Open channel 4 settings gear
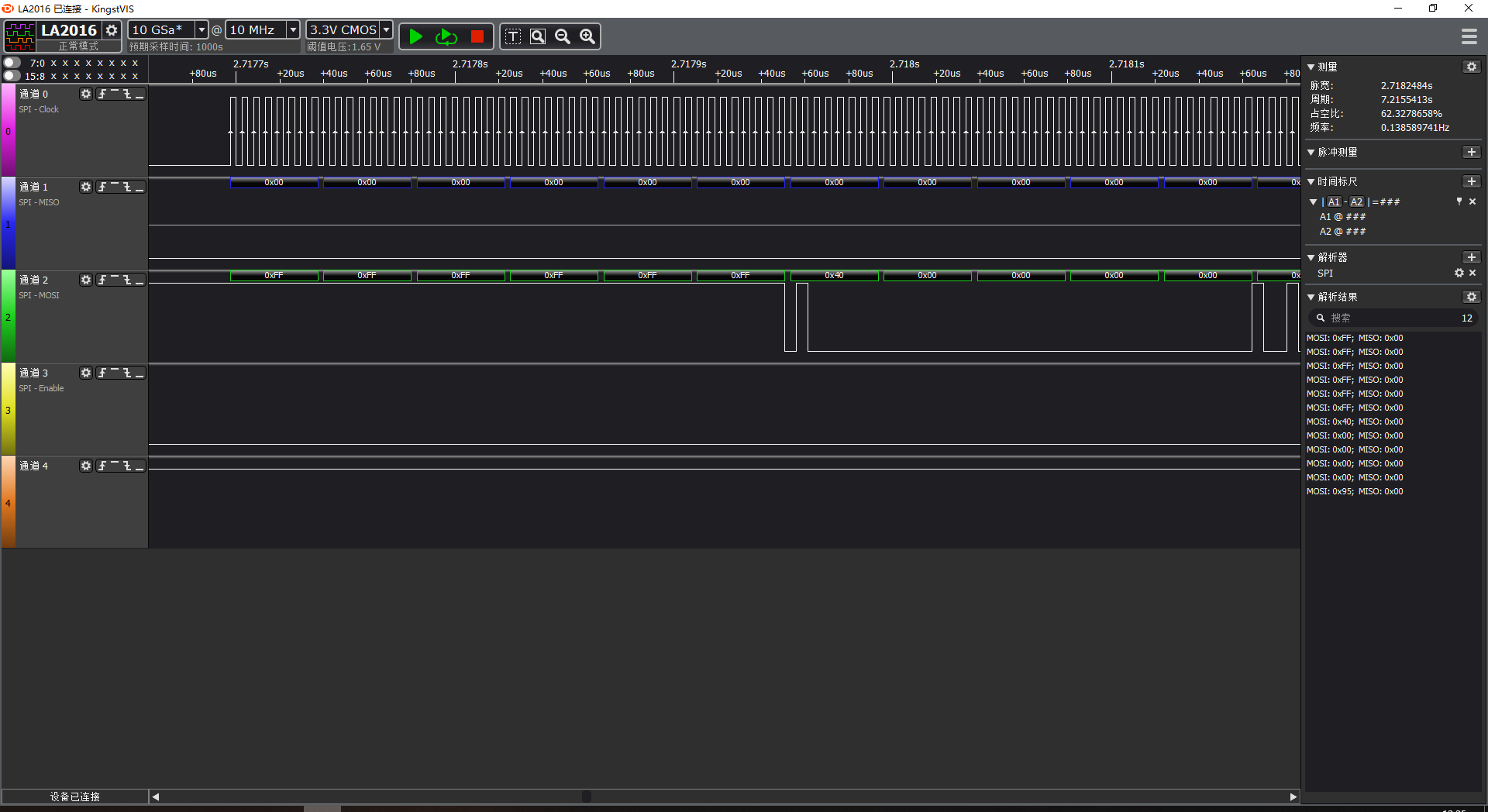The width and height of the screenshot is (1488, 812). pos(86,466)
